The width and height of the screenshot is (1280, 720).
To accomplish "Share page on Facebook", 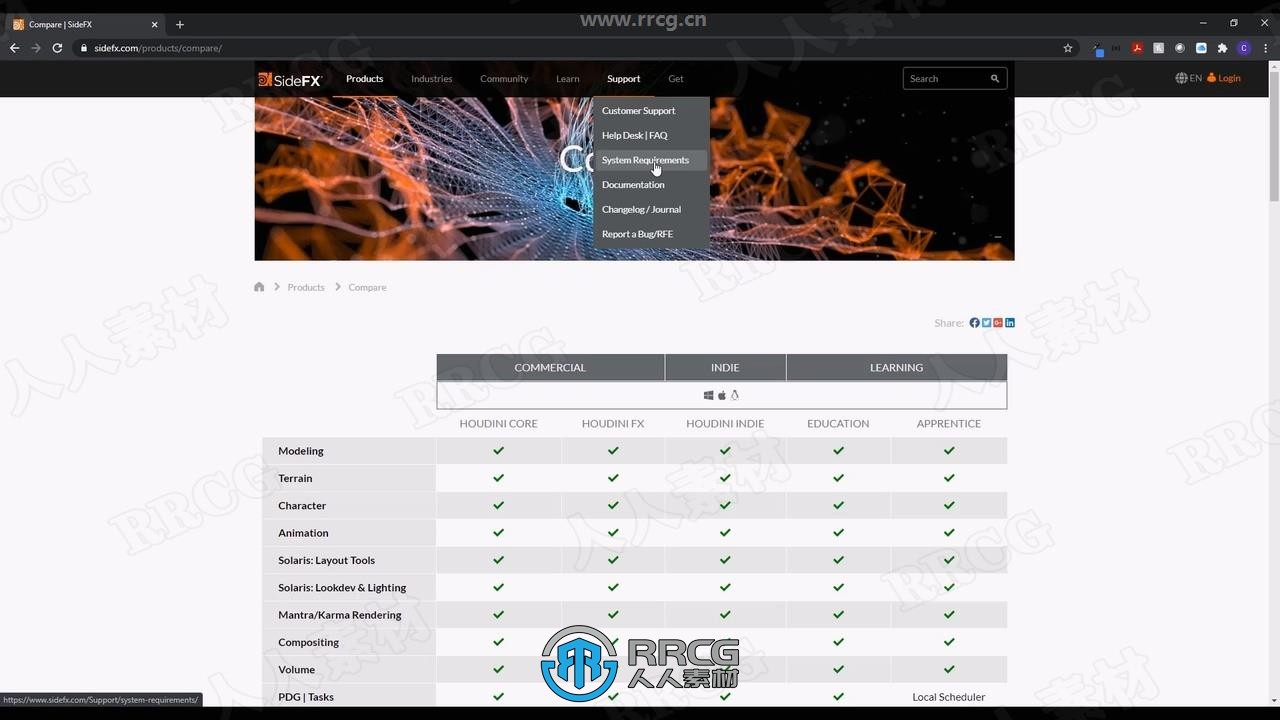I will [974, 323].
